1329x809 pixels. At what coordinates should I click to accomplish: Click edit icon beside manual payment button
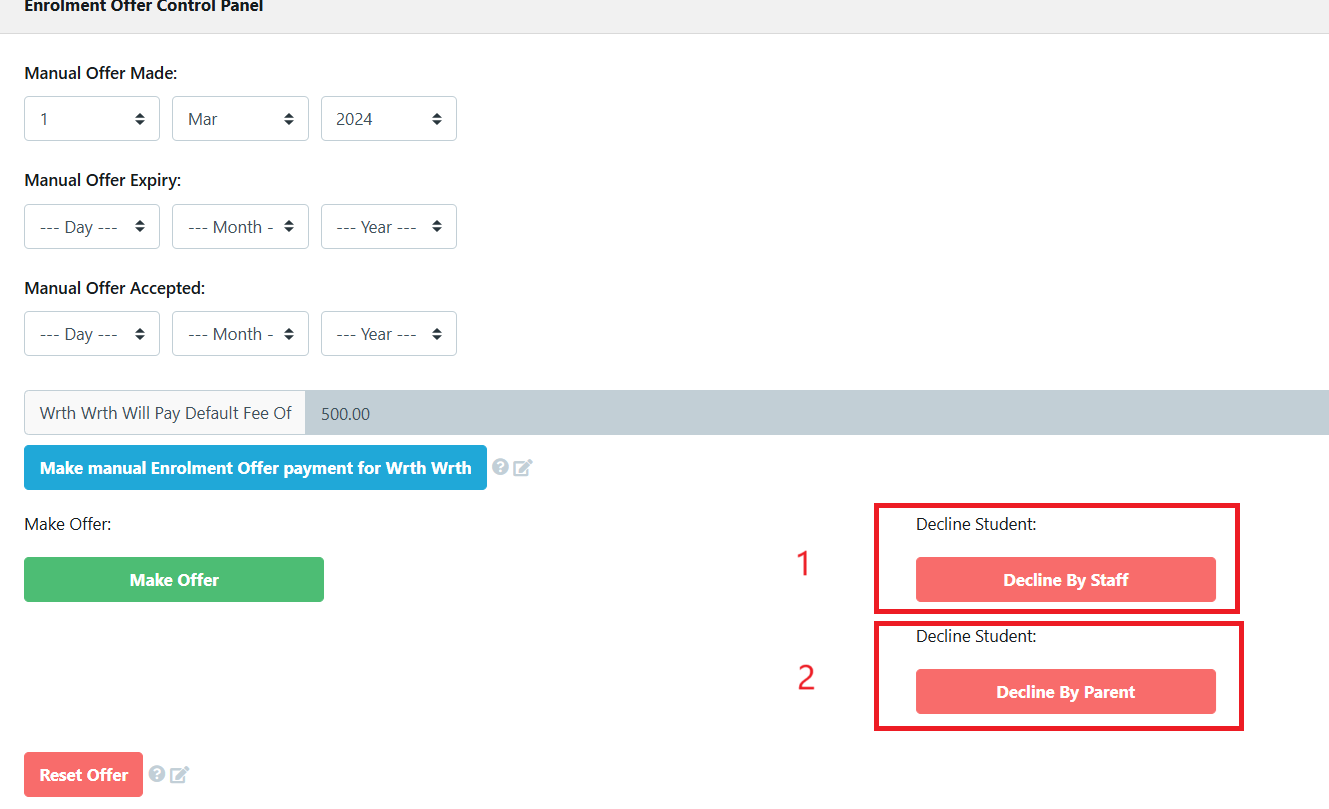click(x=522, y=467)
